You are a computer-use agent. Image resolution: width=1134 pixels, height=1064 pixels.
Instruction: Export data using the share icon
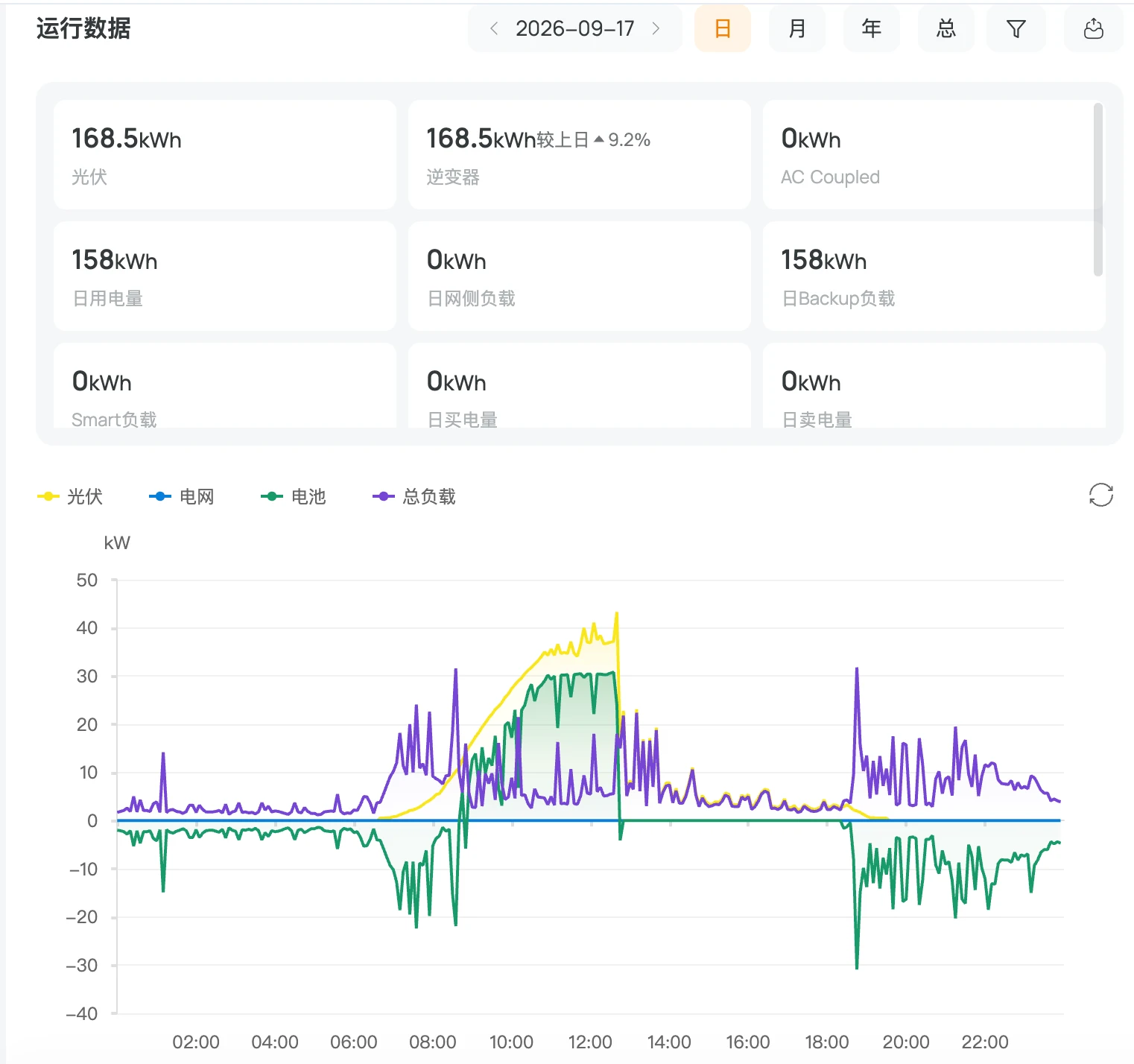[1093, 29]
